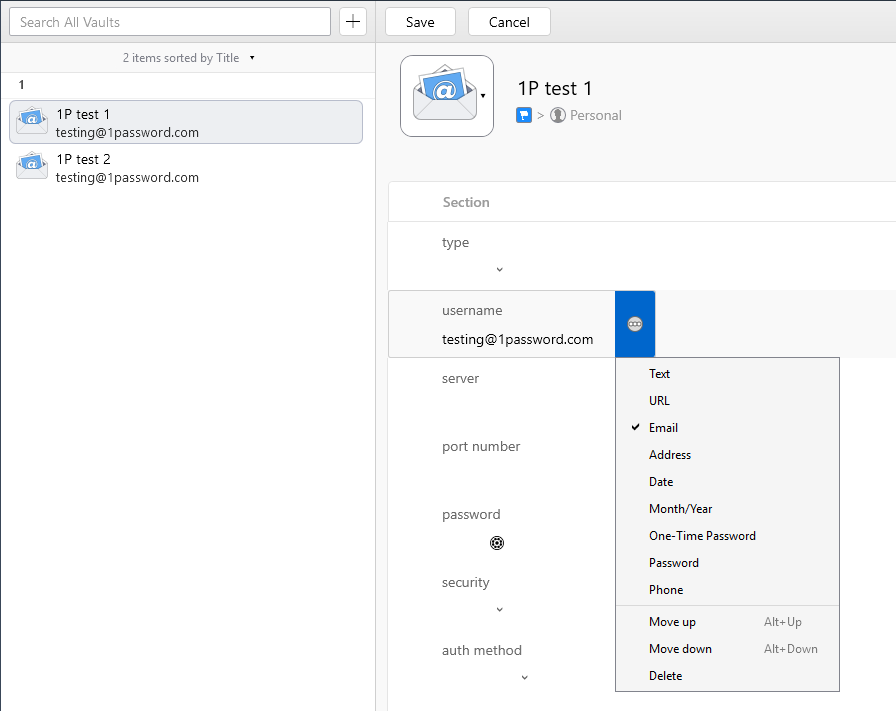Image resolution: width=896 pixels, height=711 pixels.
Task: Click the 1P test 1 title field
Action: (555, 89)
